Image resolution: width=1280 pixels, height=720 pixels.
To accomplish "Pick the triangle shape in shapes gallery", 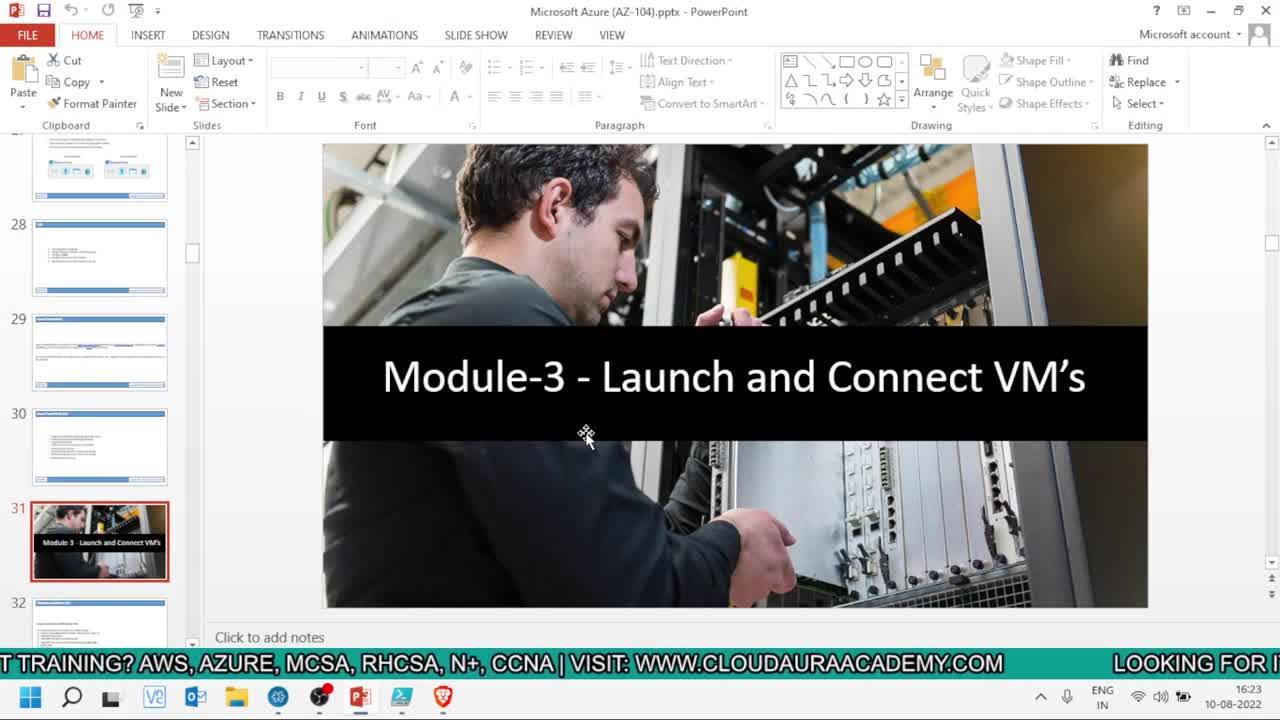I will click(791, 80).
